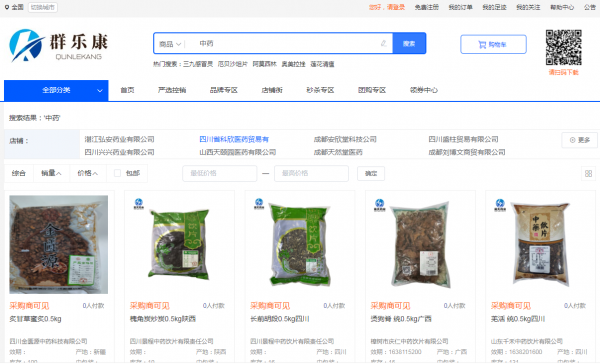Click the brand badge on the 长前胡段 product card

point(259,204)
